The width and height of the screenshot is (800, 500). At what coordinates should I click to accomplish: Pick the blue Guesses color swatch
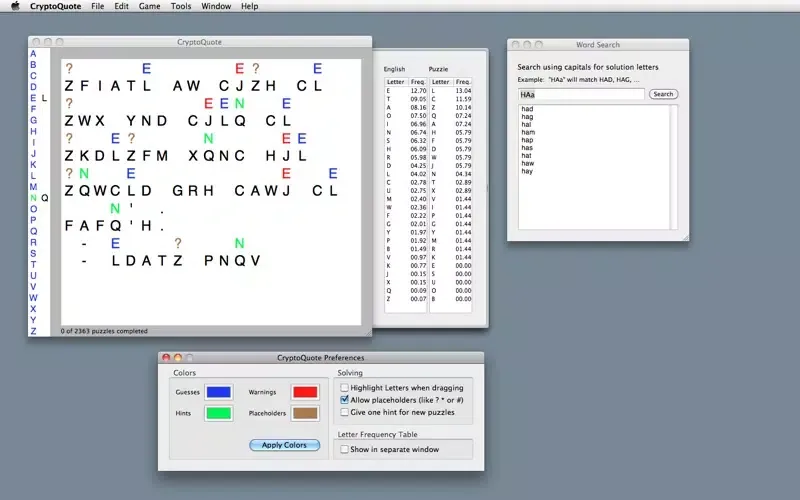(218, 392)
